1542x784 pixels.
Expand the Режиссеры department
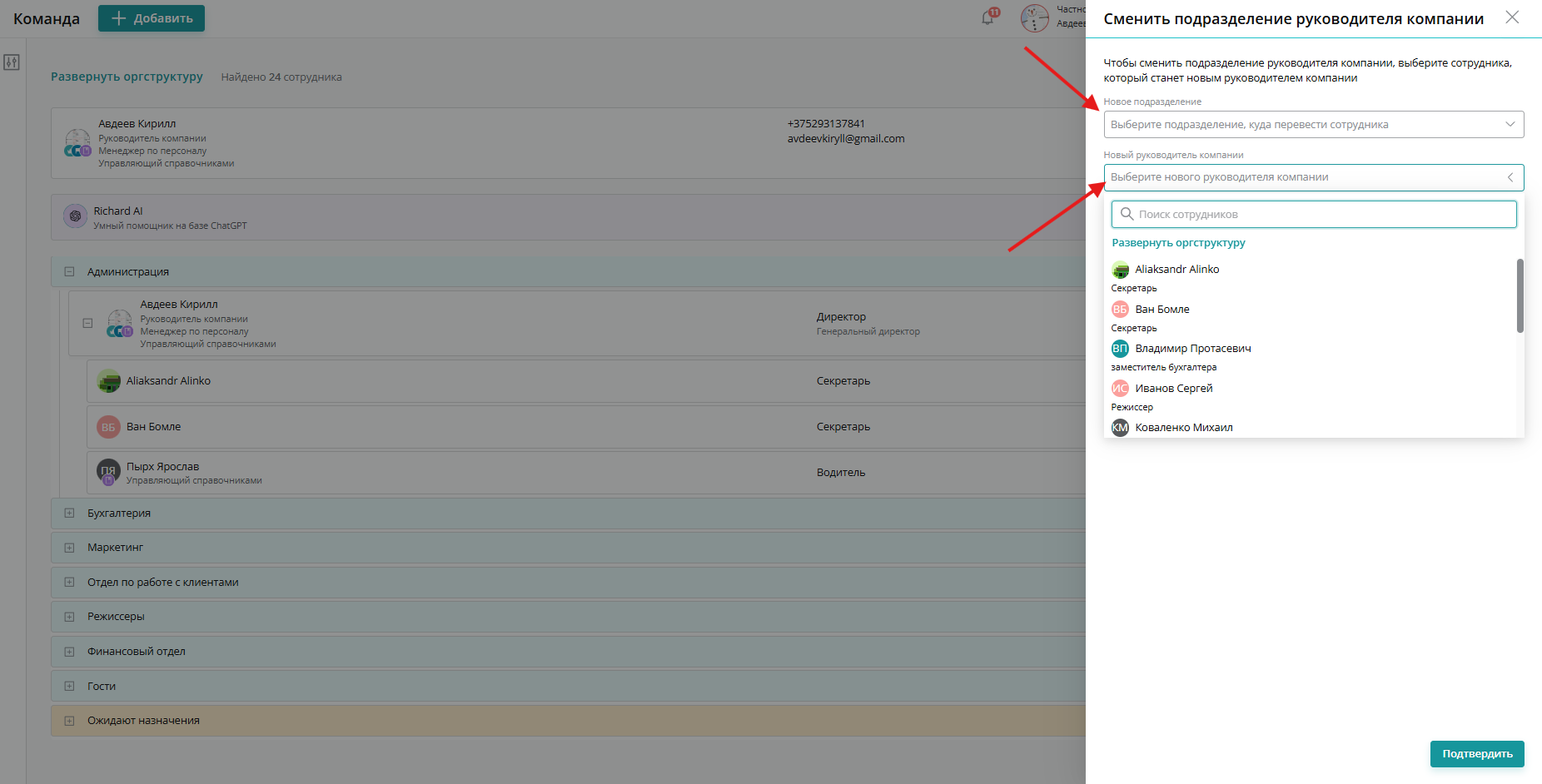[x=69, y=617]
